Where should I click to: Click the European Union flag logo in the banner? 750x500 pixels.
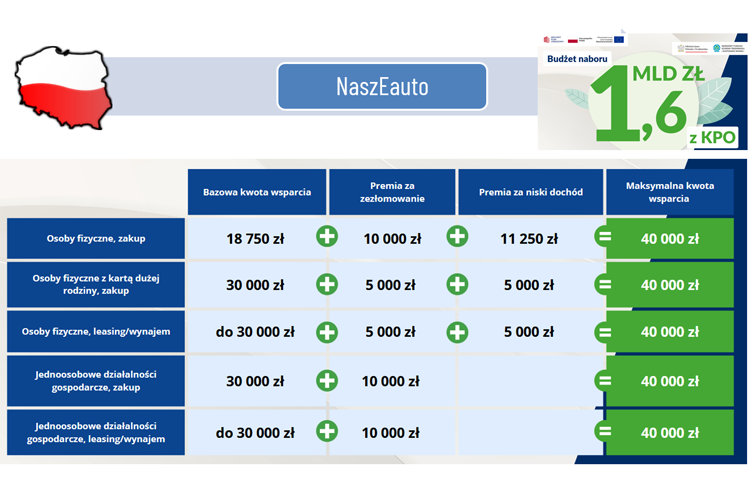coord(619,40)
